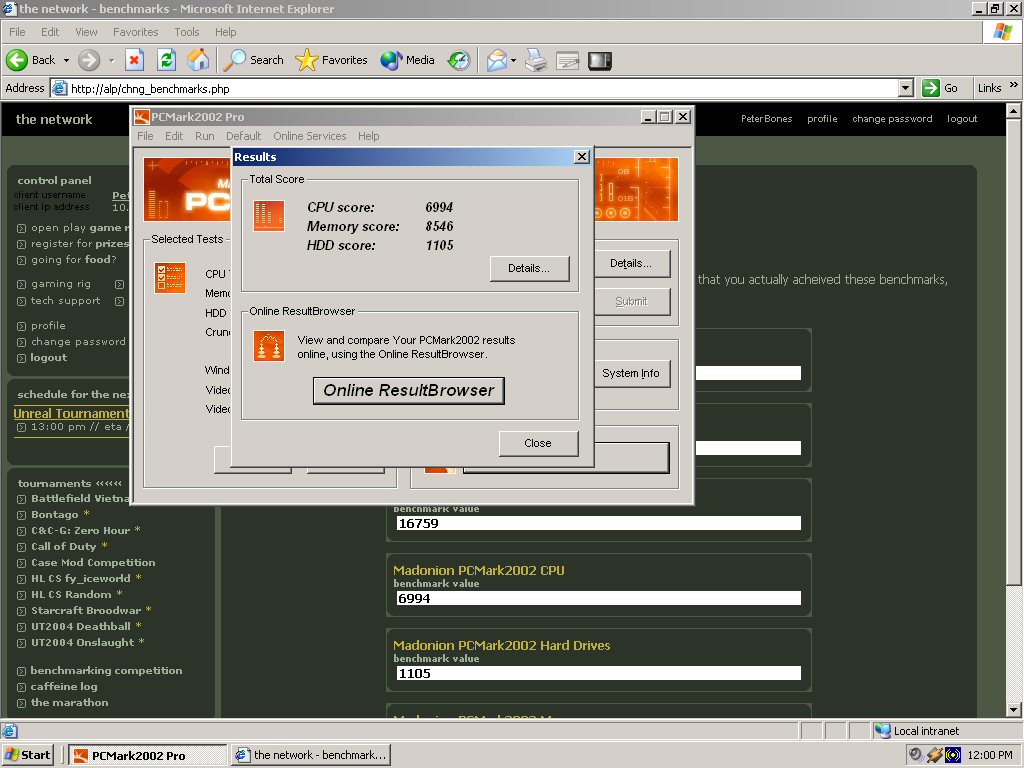Click the page icon in address bar
The width and height of the screenshot is (1024, 768).
(59, 88)
